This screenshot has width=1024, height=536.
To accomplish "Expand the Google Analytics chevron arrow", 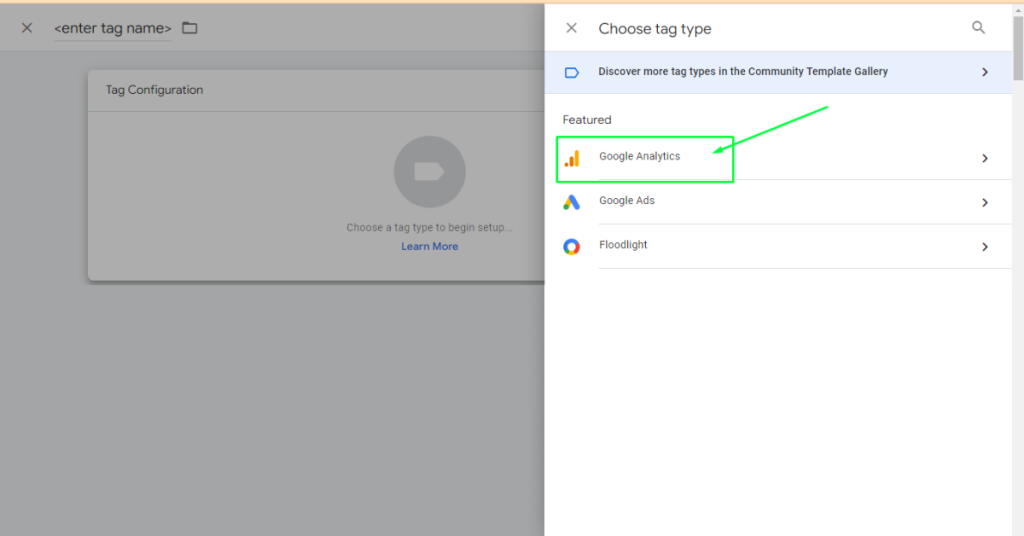I will point(984,158).
